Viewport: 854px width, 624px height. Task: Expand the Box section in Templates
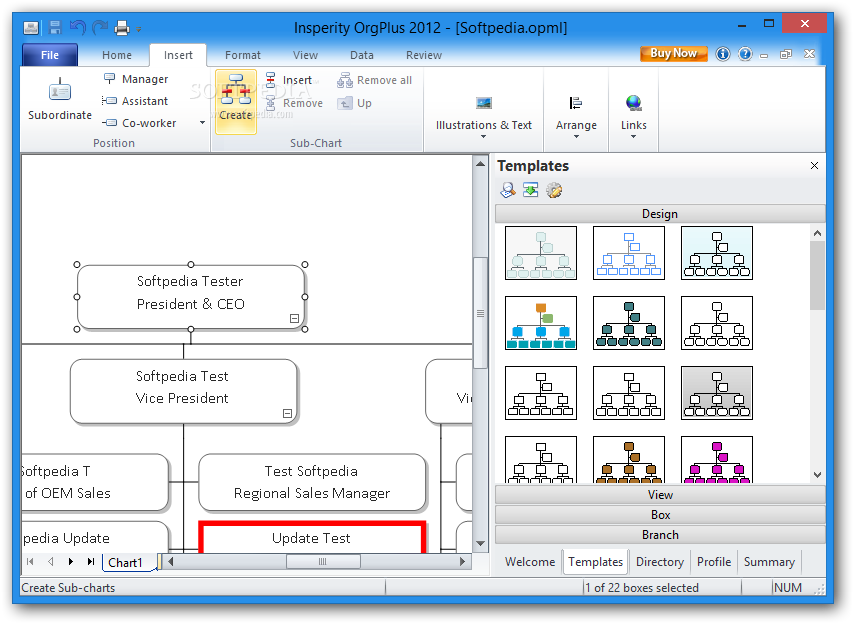[660, 515]
